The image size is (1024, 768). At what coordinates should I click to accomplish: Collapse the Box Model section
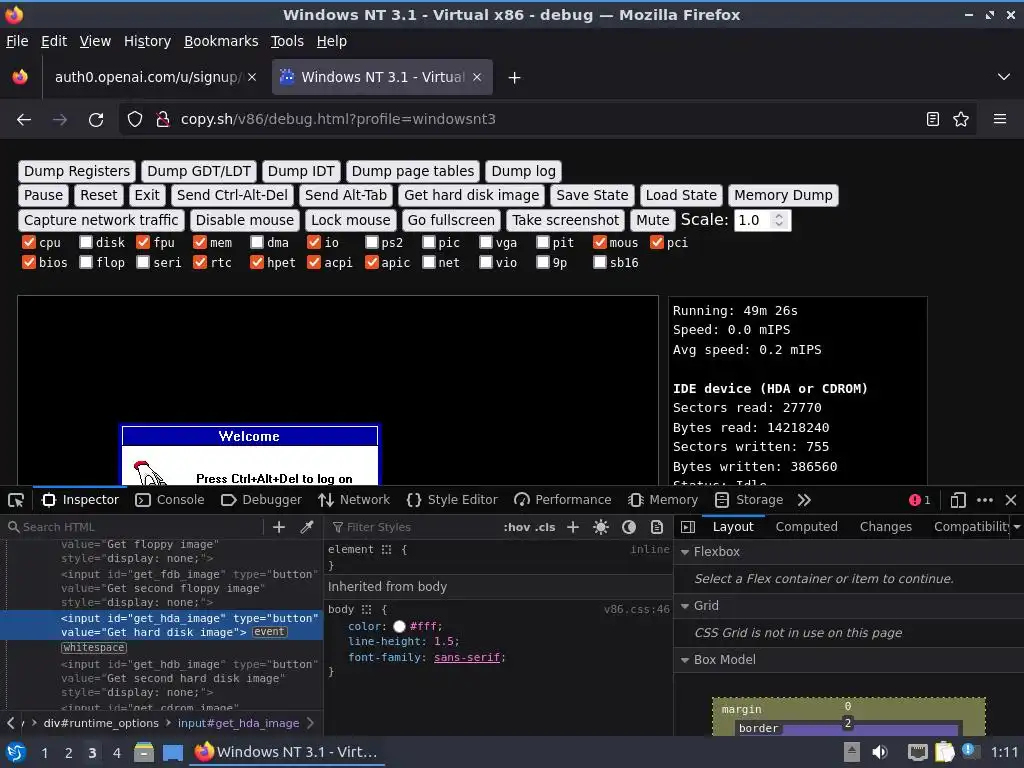[x=685, y=660]
